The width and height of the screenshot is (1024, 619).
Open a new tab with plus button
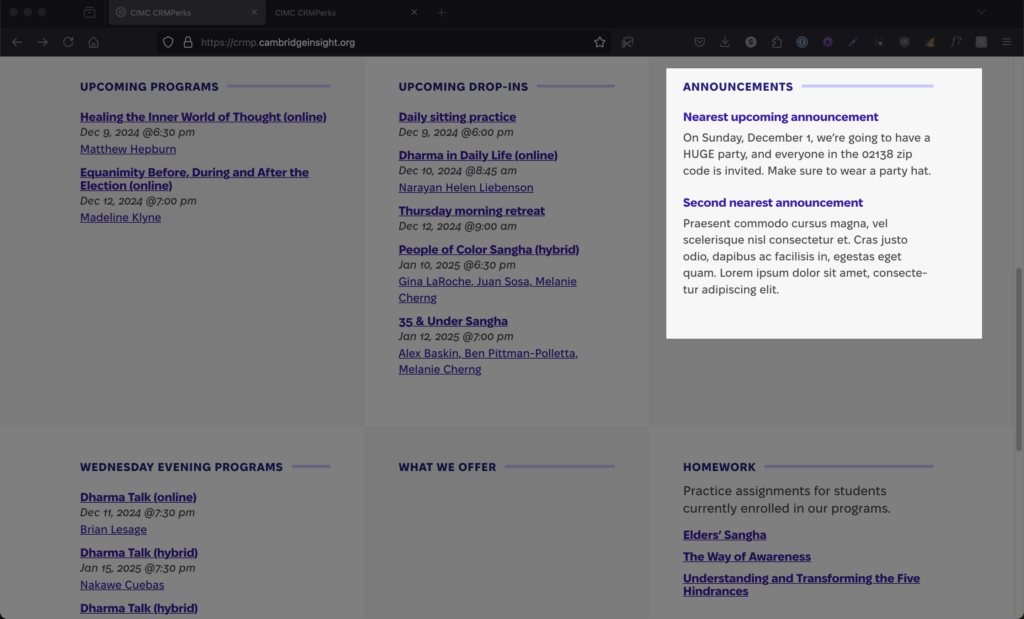point(441,12)
